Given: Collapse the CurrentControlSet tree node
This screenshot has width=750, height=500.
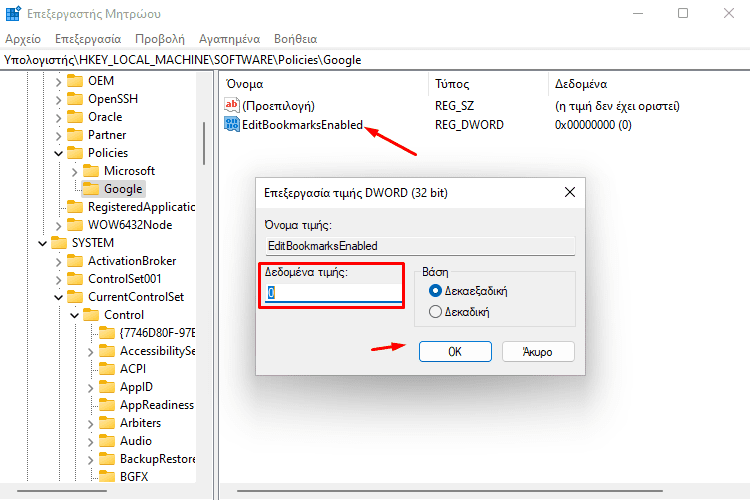Looking at the screenshot, I should [x=58, y=298].
